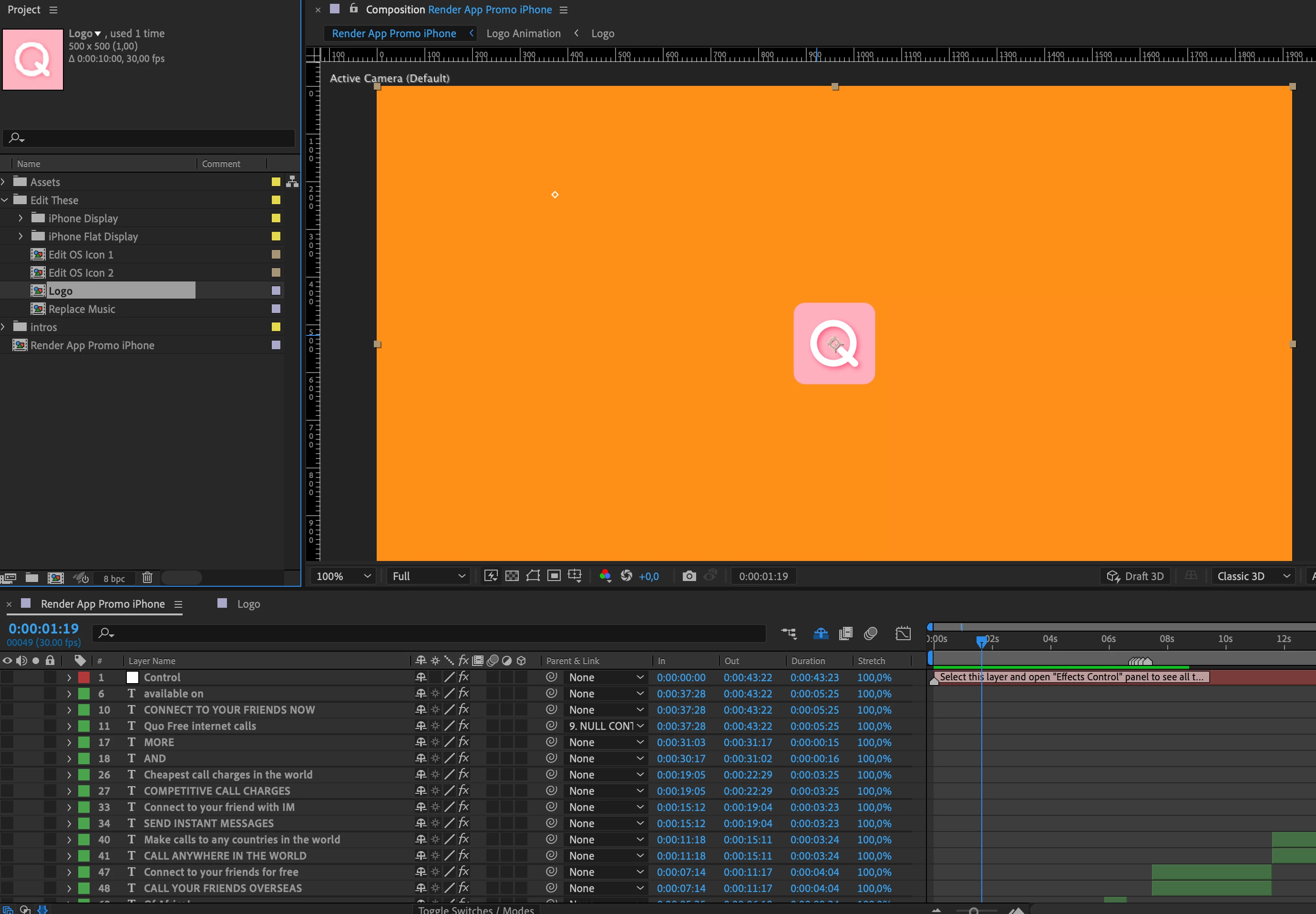The width and height of the screenshot is (1316, 914).
Task: Toggle shy switch on 'available on' layer
Action: coord(421,694)
